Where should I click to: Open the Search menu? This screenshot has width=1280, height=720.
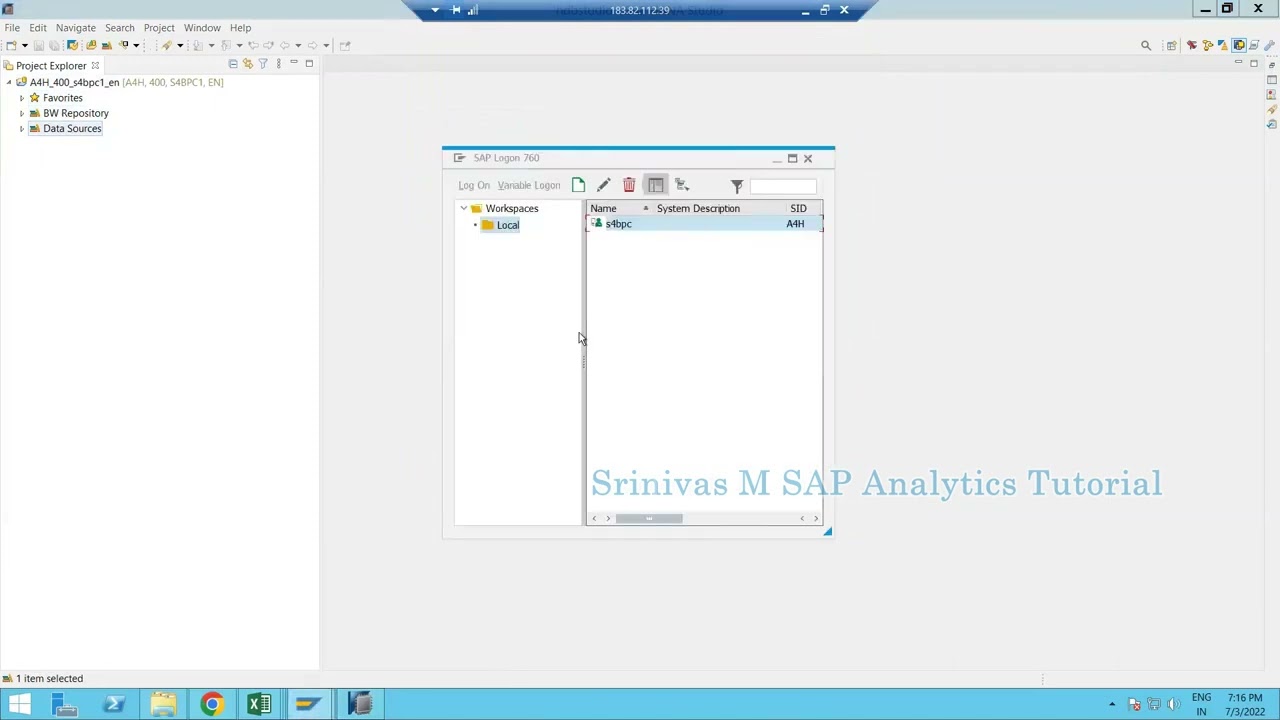click(119, 28)
